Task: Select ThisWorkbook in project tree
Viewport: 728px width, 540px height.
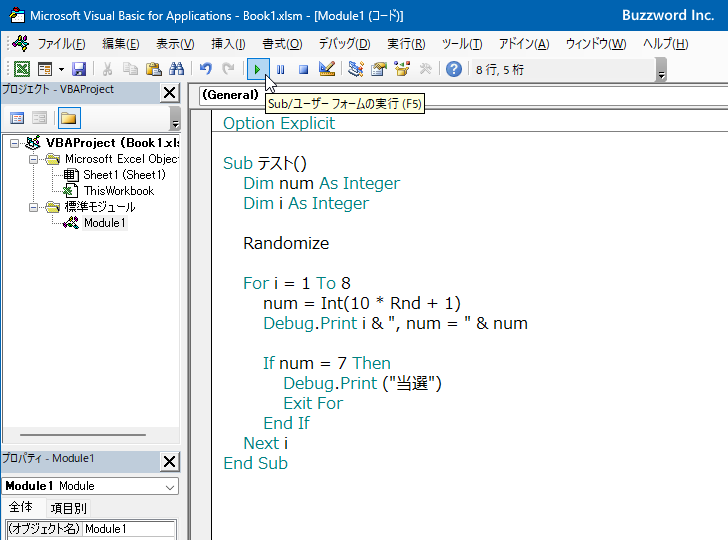Action: pyautogui.click(x=119, y=191)
